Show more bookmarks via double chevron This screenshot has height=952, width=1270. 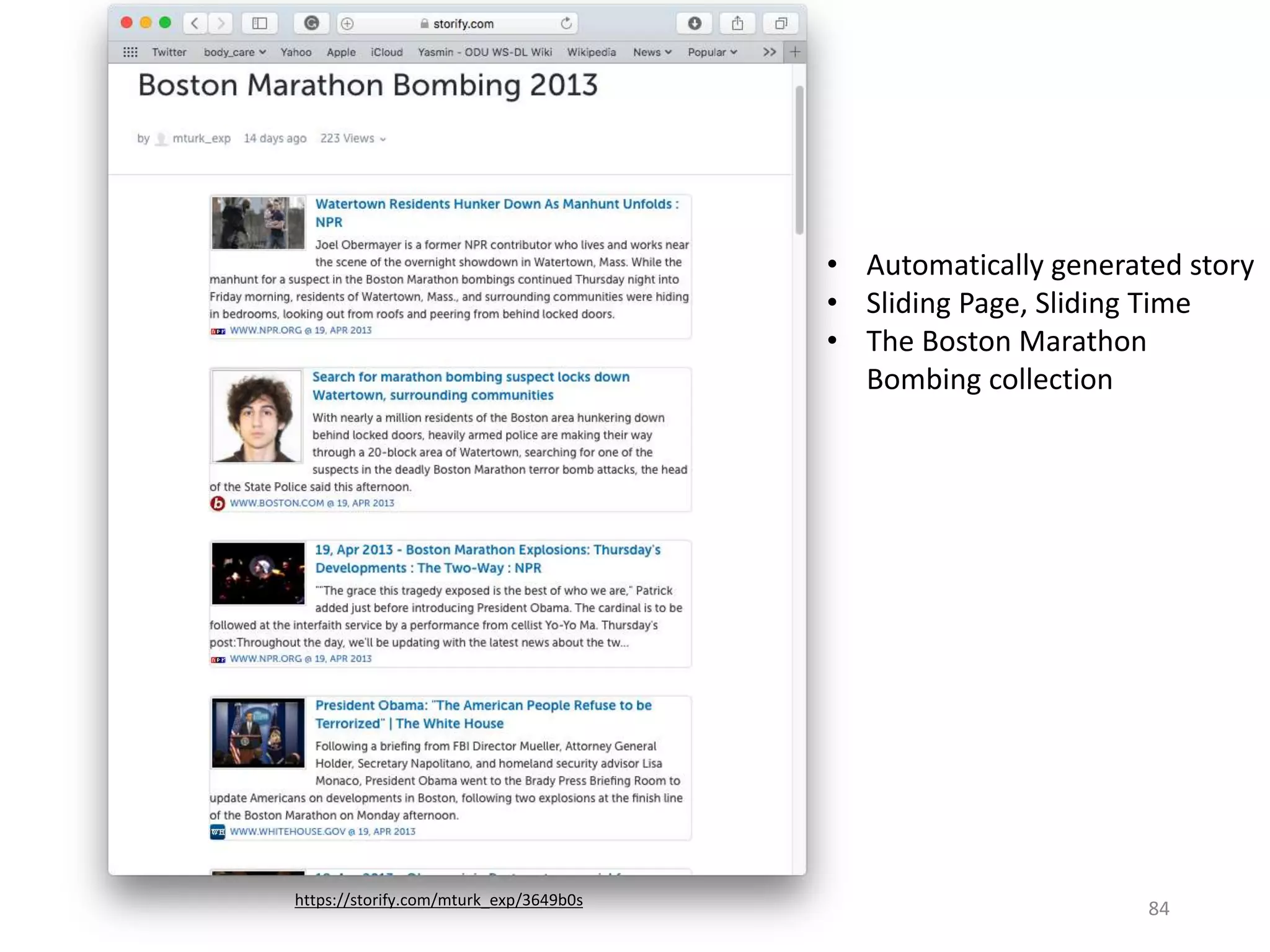[770, 52]
